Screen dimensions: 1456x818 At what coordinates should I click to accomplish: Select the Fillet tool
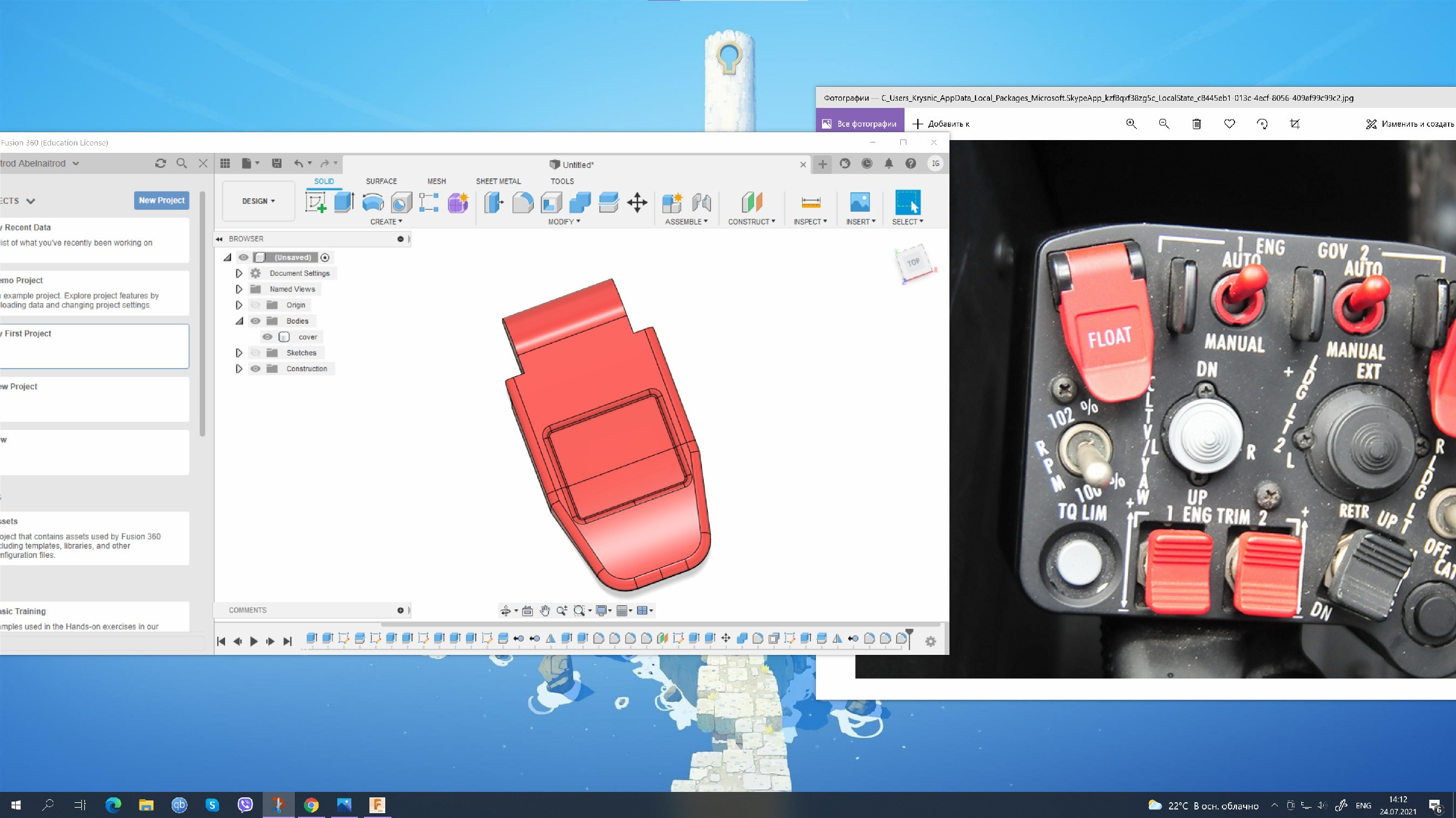[x=522, y=202]
